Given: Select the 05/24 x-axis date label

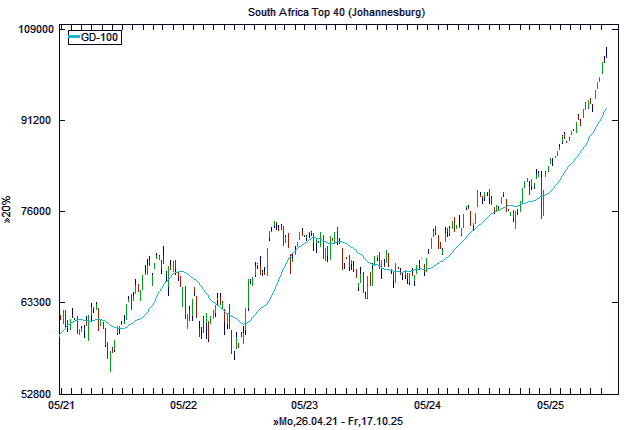Looking at the screenshot, I should tap(427, 406).
